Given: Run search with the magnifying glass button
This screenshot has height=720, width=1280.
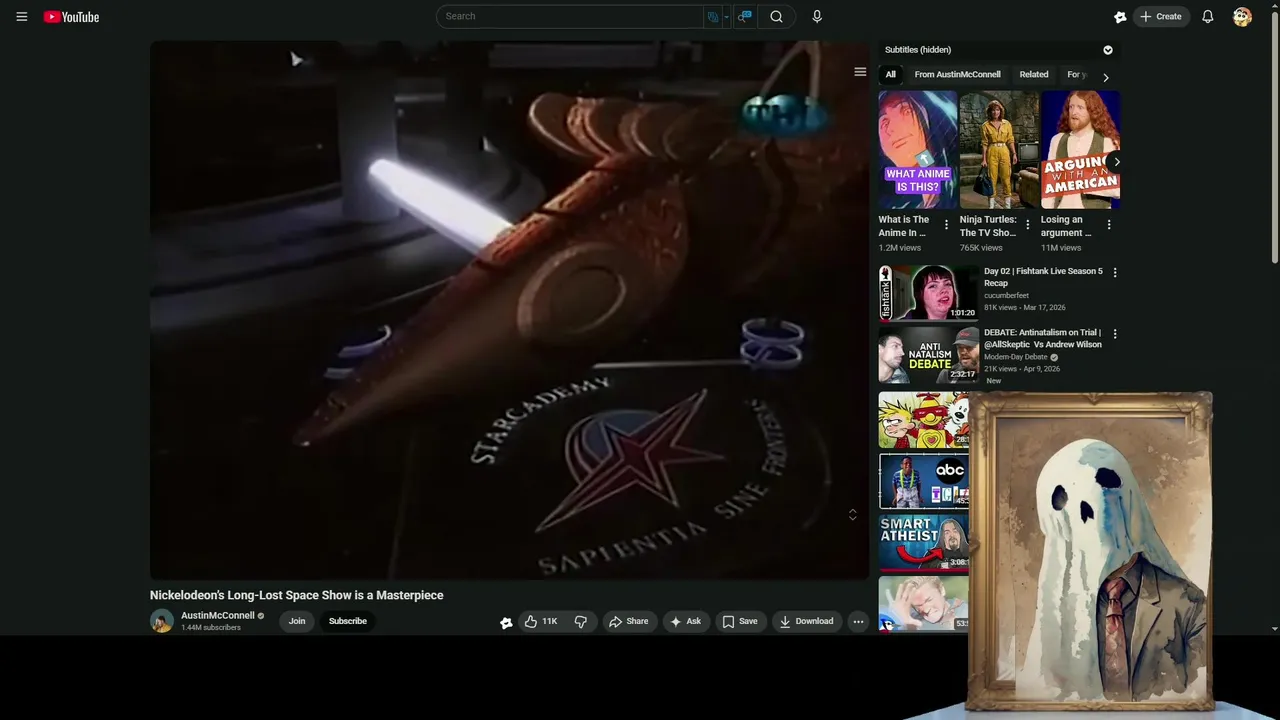Looking at the screenshot, I should click(x=777, y=16).
